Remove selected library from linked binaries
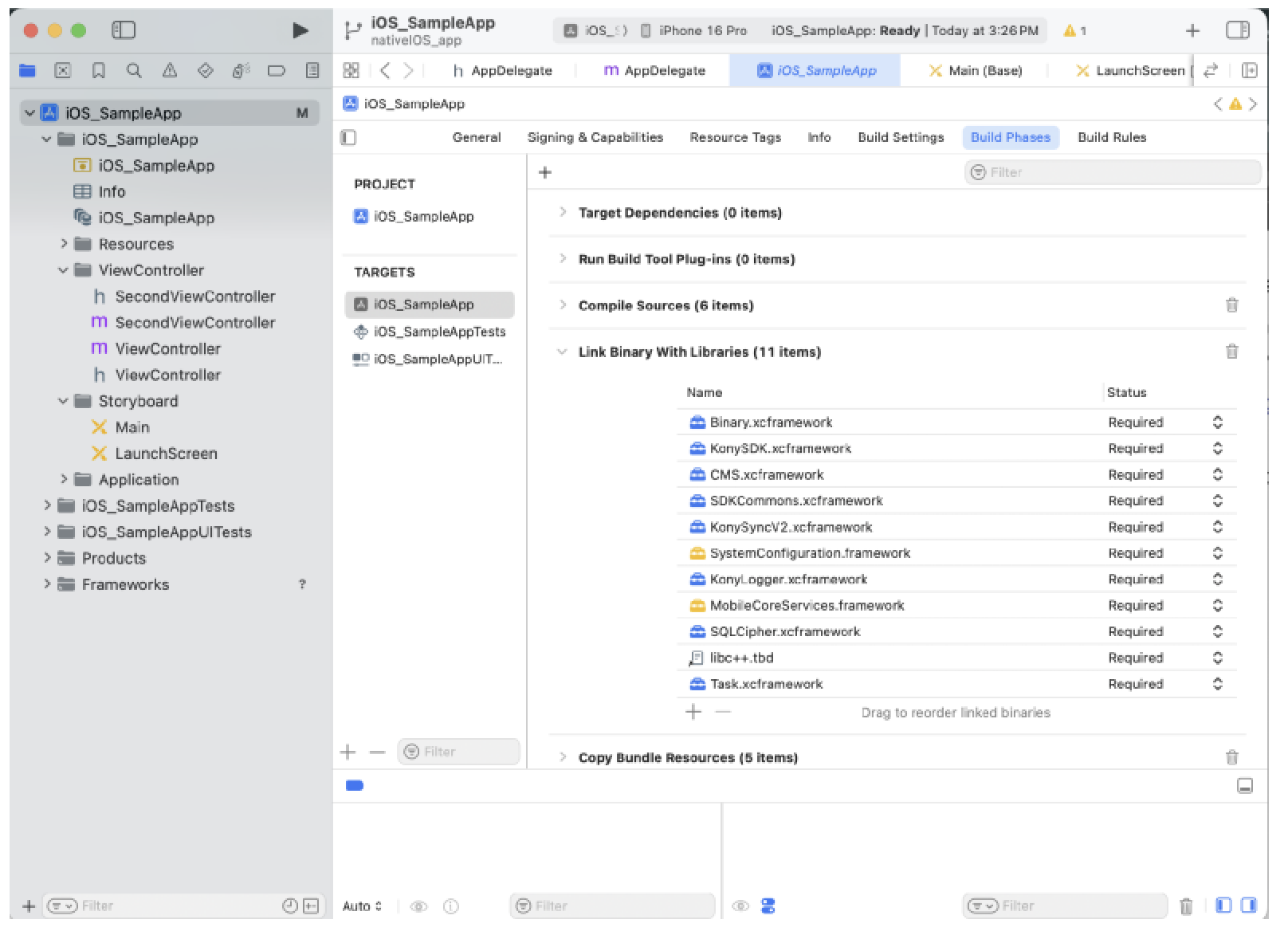 click(723, 712)
